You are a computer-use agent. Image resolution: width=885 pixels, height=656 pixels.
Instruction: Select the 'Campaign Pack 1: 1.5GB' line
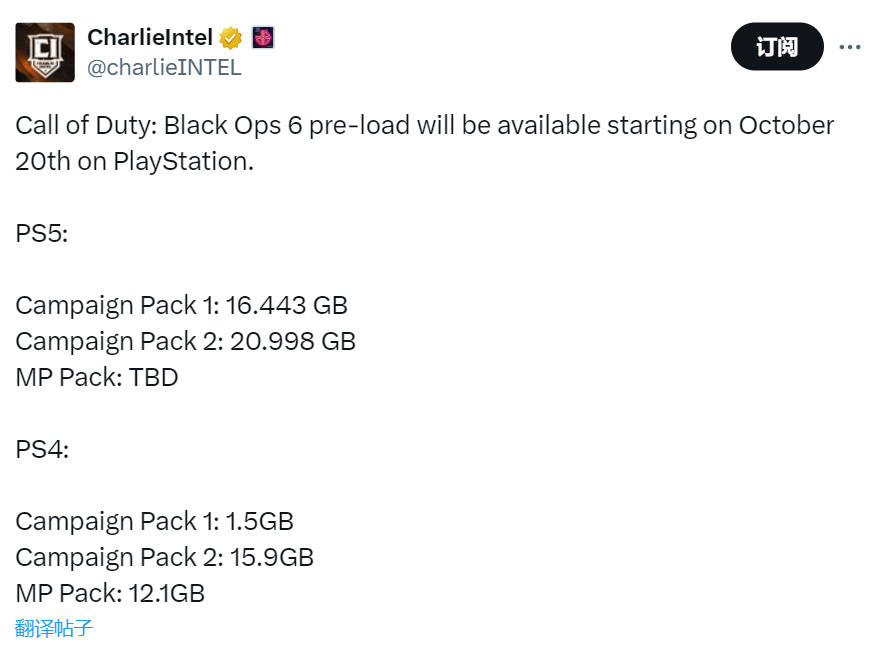(x=155, y=522)
